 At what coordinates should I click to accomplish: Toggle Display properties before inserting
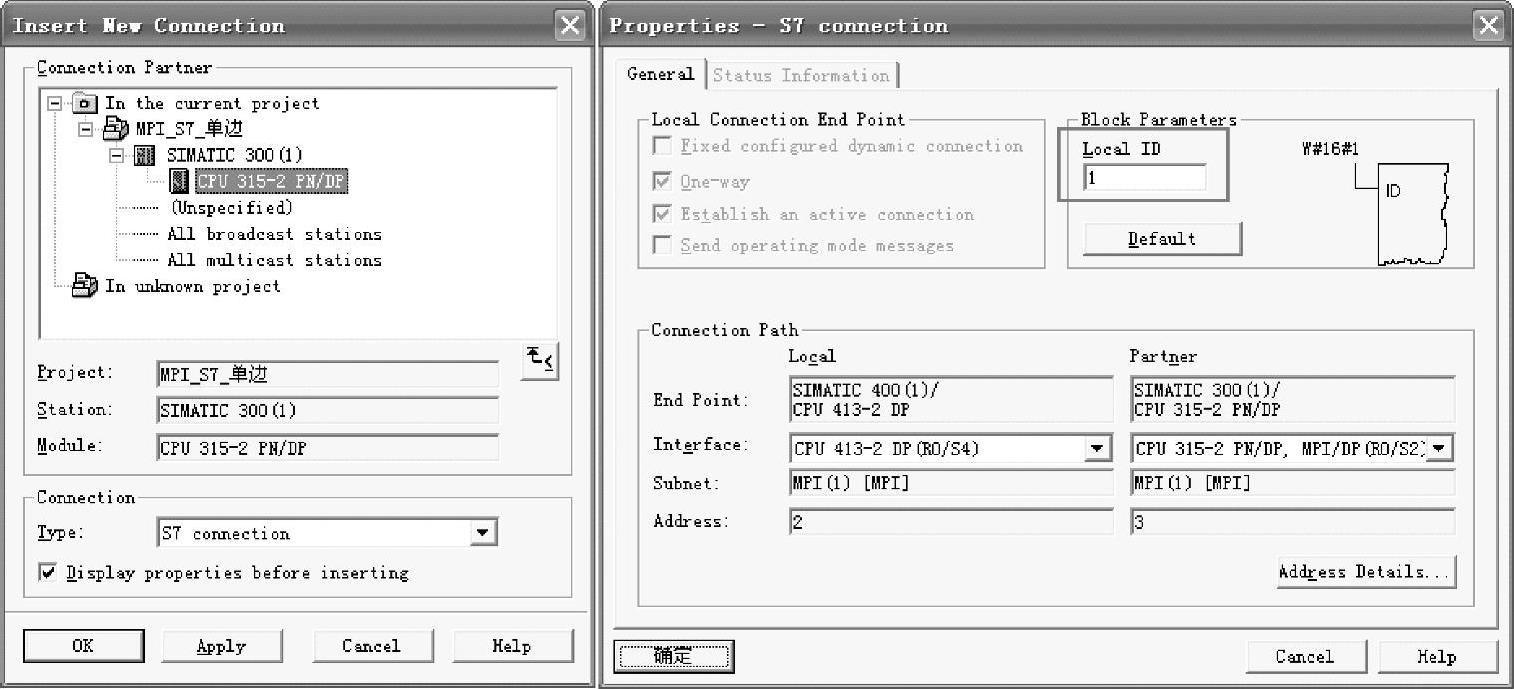pos(47,573)
